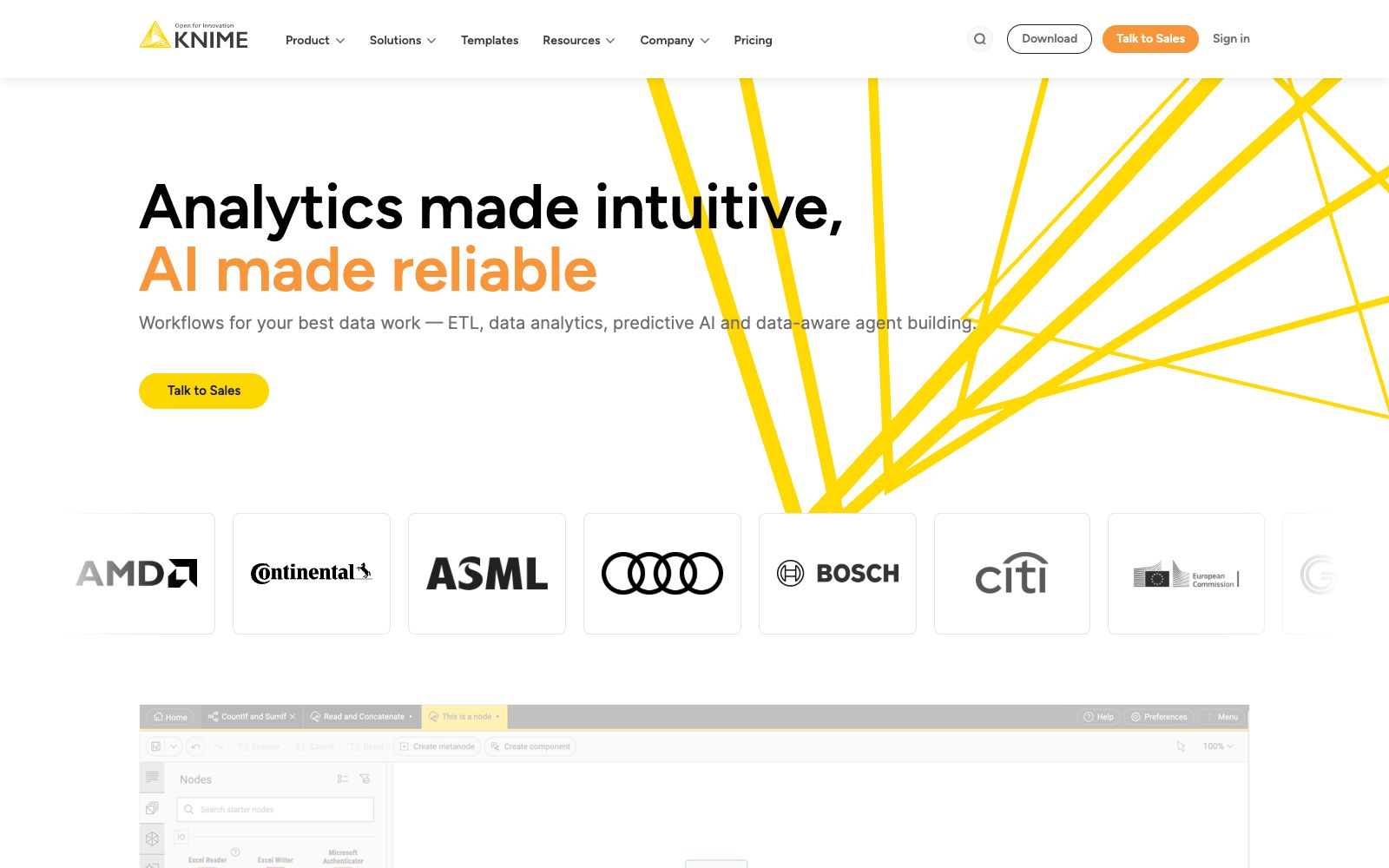The width and height of the screenshot is (1389, 868).
Task: Select the cube icon in the sidebar
Action: pyautogui.click(x=152, y=838)
